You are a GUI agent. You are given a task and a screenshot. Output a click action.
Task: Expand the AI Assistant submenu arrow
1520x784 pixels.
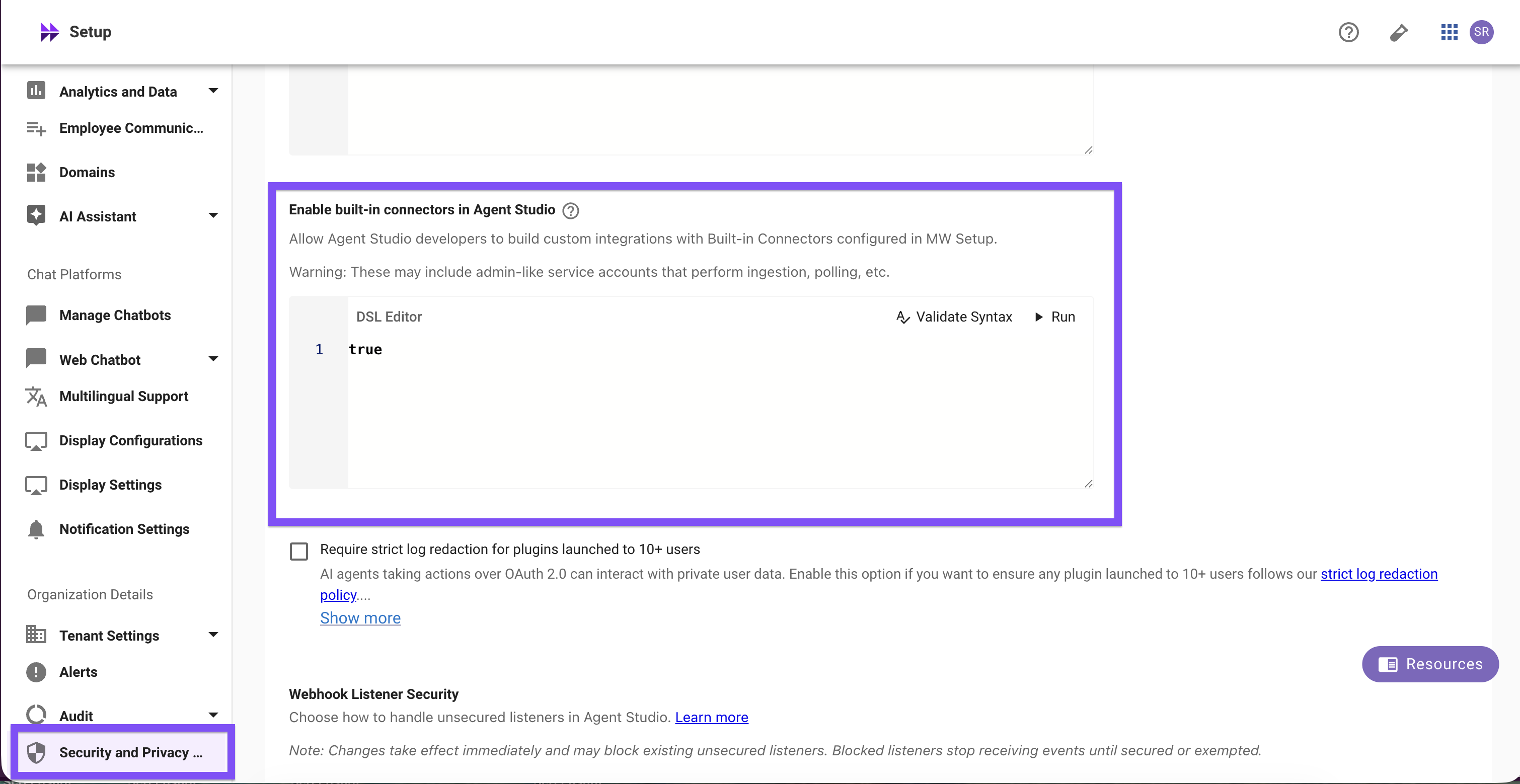coord(213,216)
